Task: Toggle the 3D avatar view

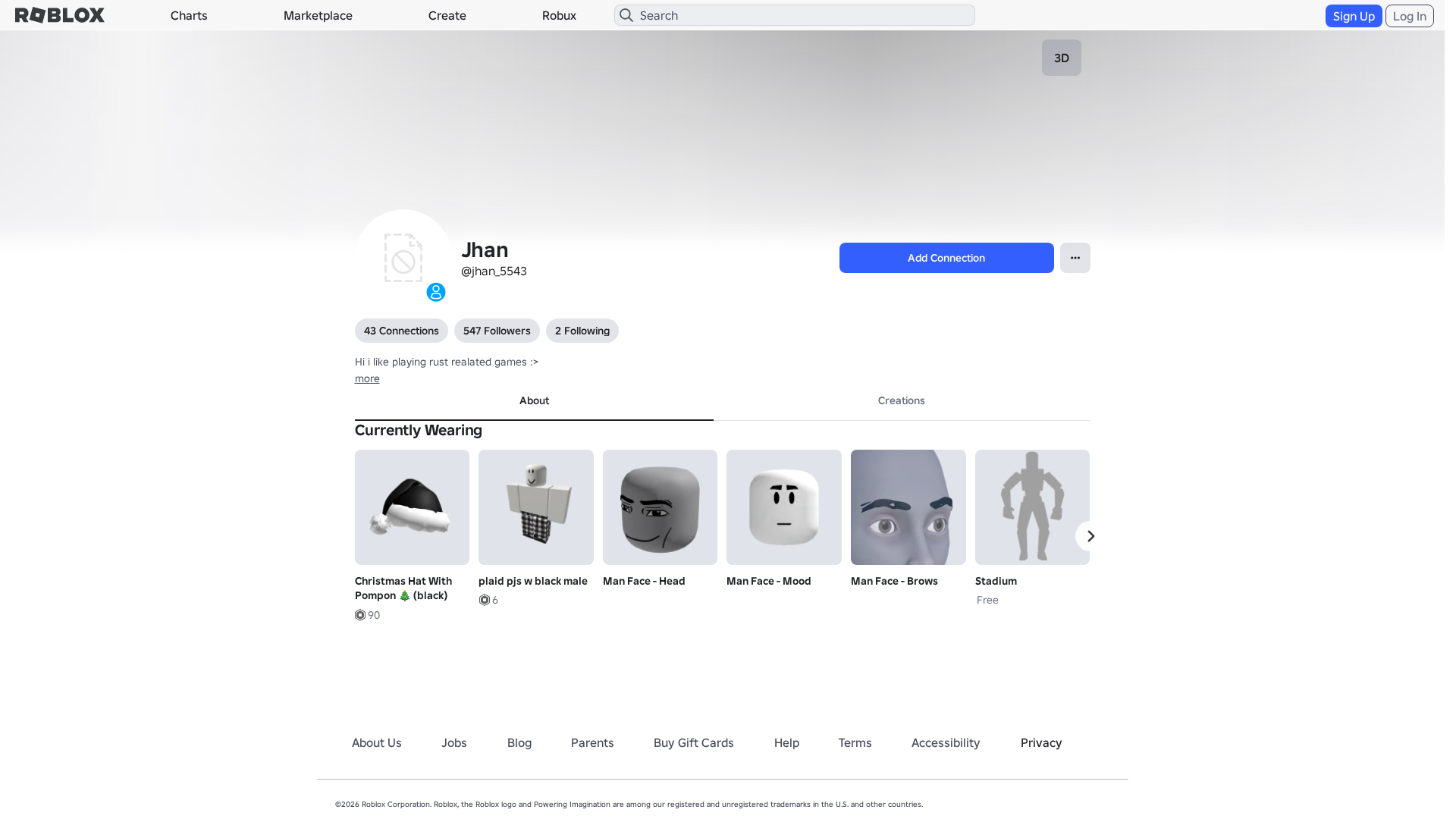Action: 1062,58
